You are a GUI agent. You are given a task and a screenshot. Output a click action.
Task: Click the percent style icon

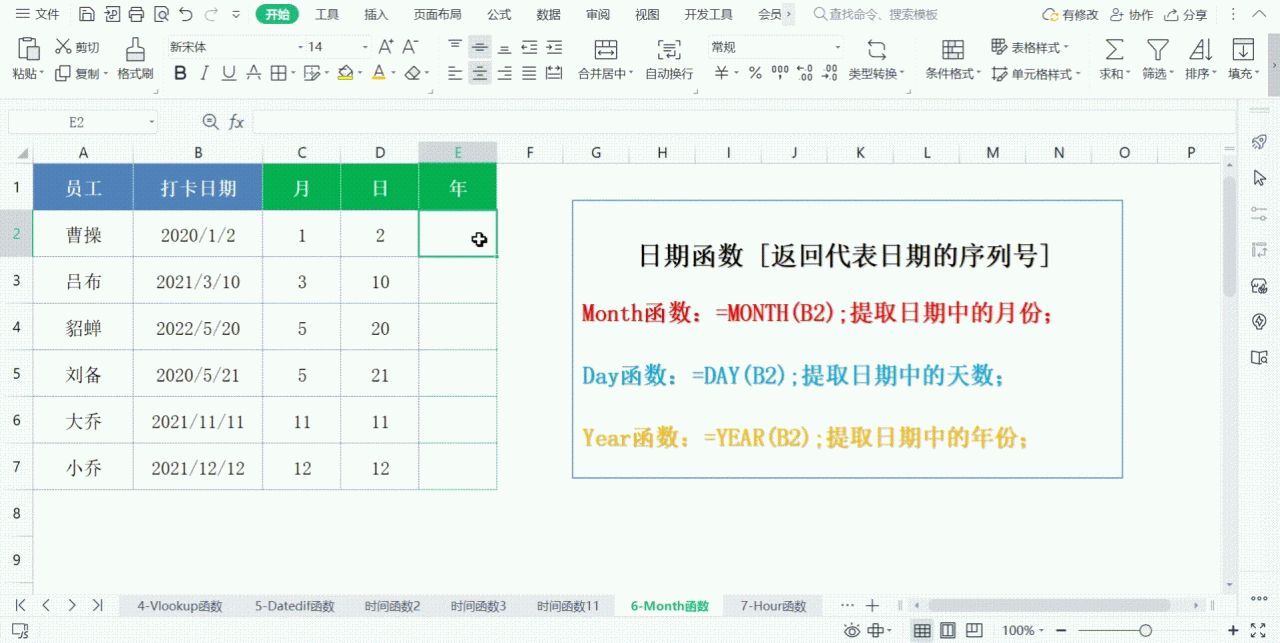click(755, 73)
